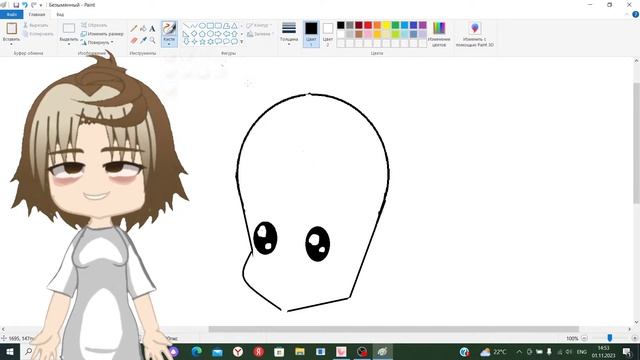Open the Thickness (Толщина) dropdown
The height and width of the screenshot is (360, 640).
pos(289,33)
